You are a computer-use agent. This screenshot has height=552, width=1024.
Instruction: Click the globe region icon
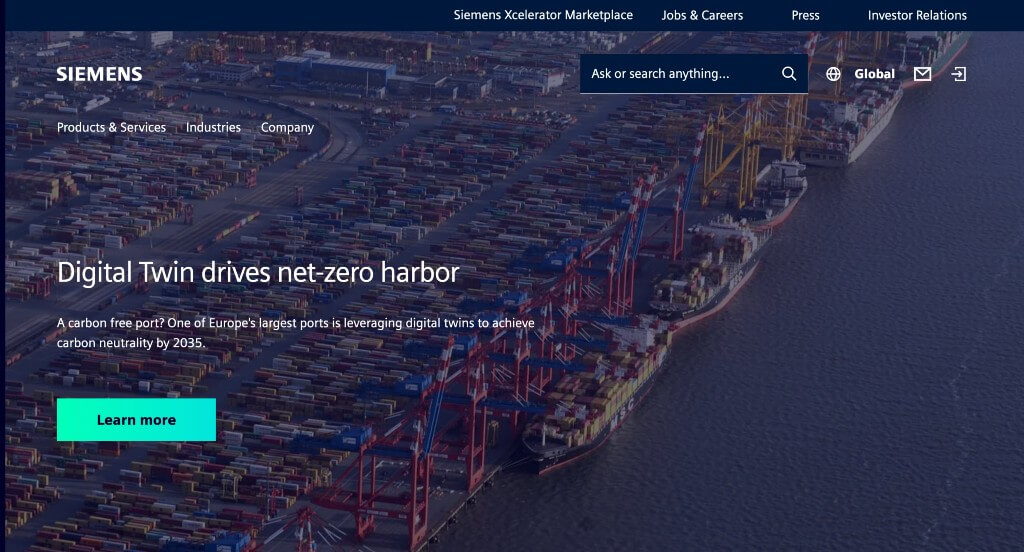click(833, 74)
